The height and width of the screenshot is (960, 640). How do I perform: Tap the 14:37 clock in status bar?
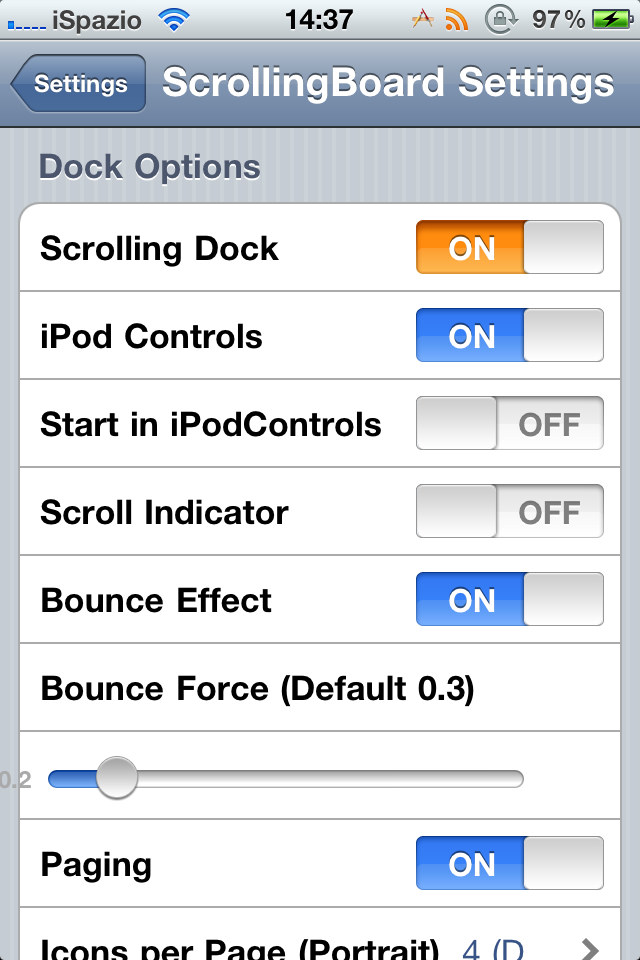click(x=319, y=19)
